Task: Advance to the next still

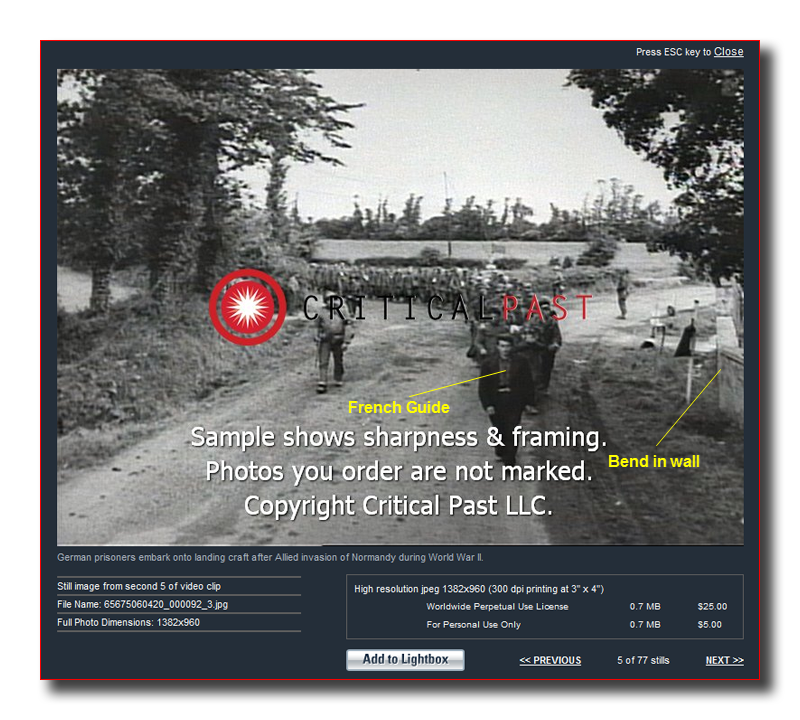Action: tap(724, 660)
